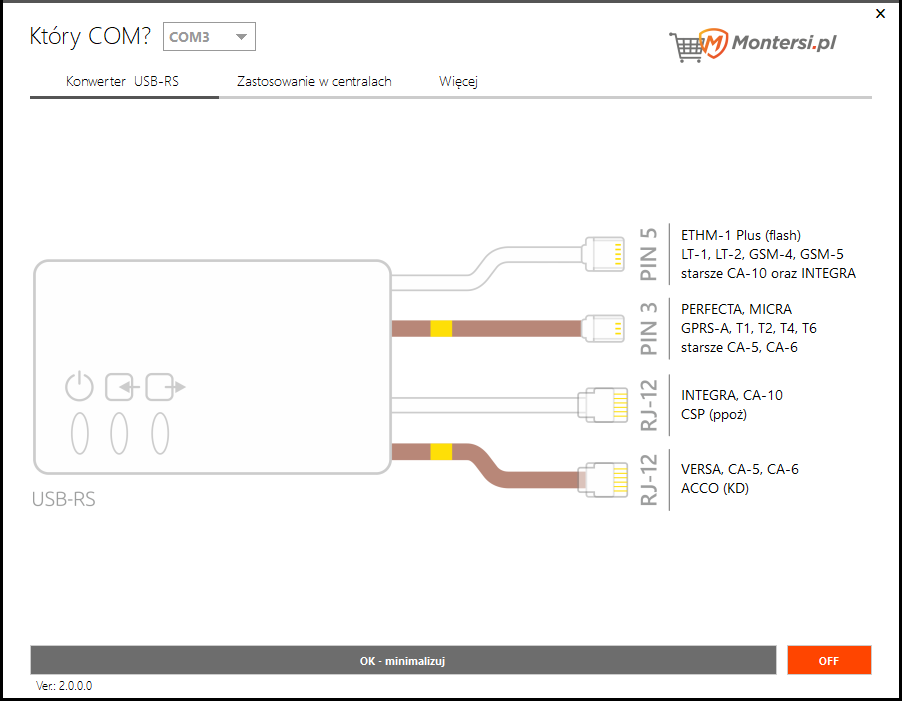
Task: Click the LED under the transmit arrow icon
Action: point(159,434)
